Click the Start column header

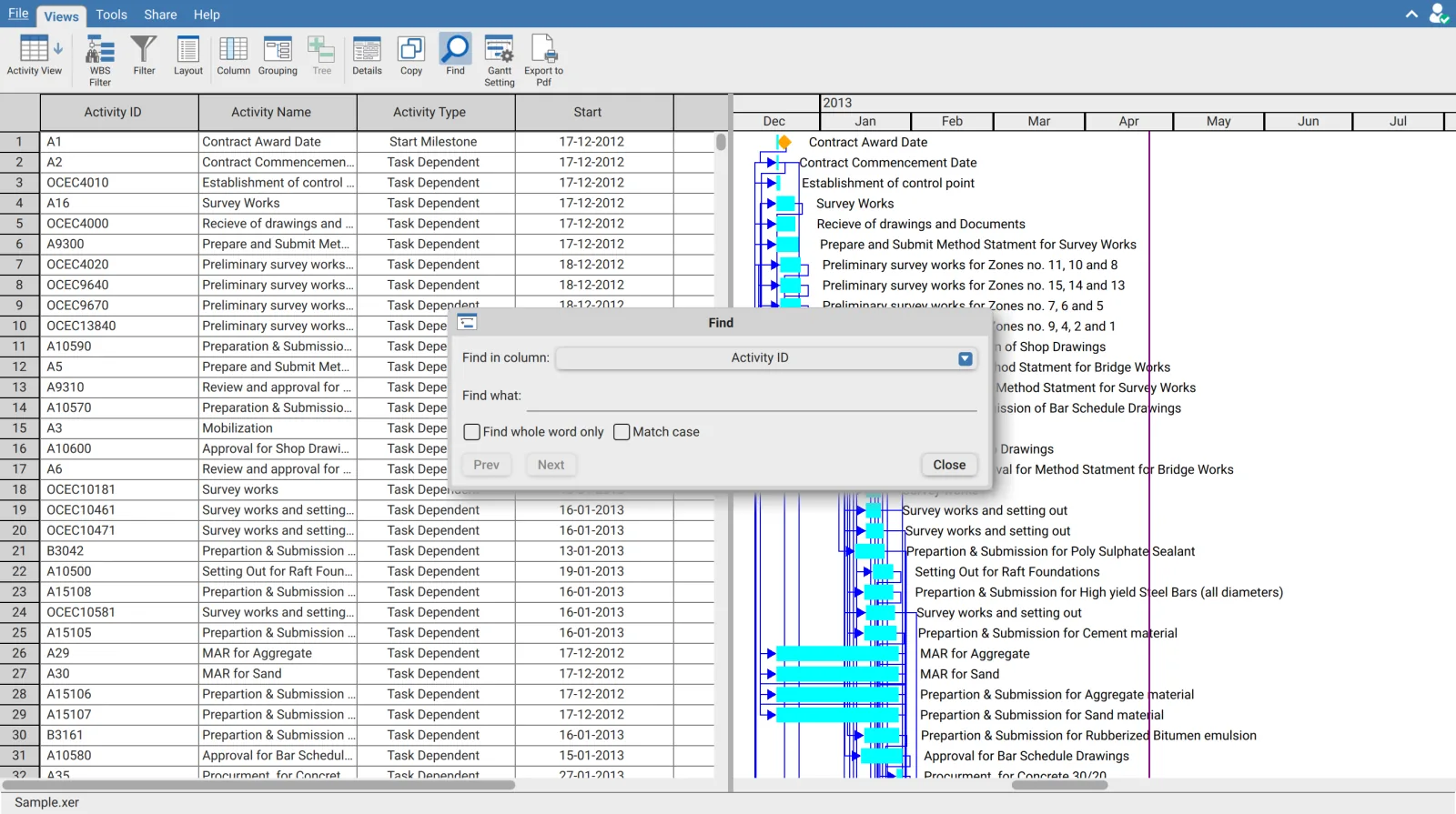(594, 113)
